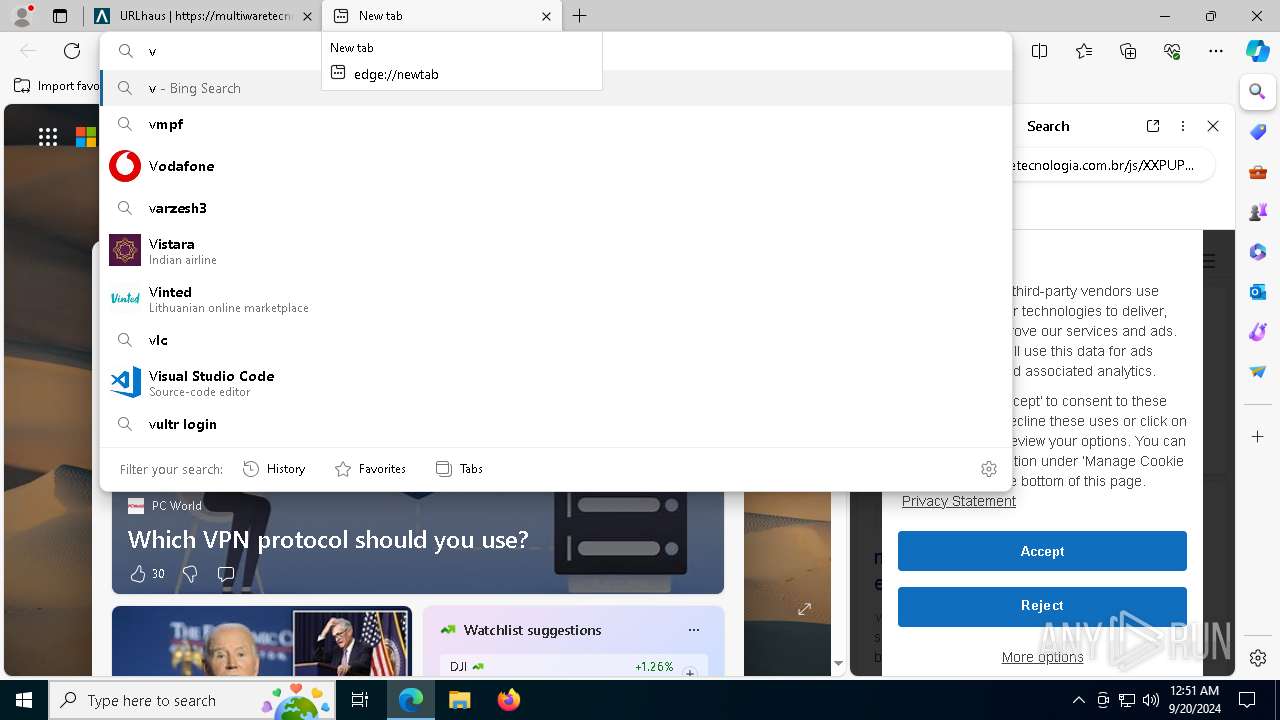Open File Explorer from the taskbar

[x=459, y=700]
